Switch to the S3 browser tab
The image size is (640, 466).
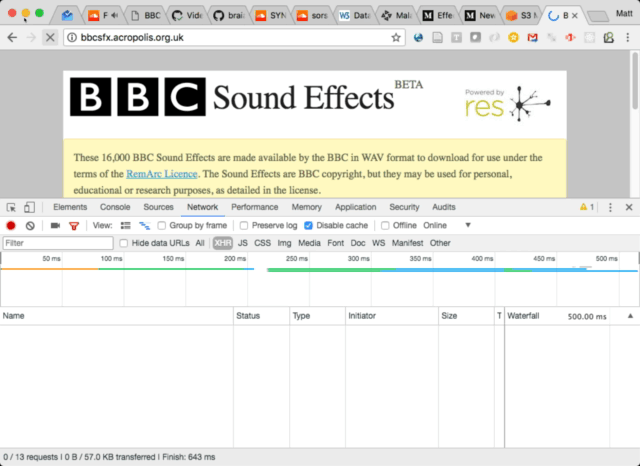point(523,16)
